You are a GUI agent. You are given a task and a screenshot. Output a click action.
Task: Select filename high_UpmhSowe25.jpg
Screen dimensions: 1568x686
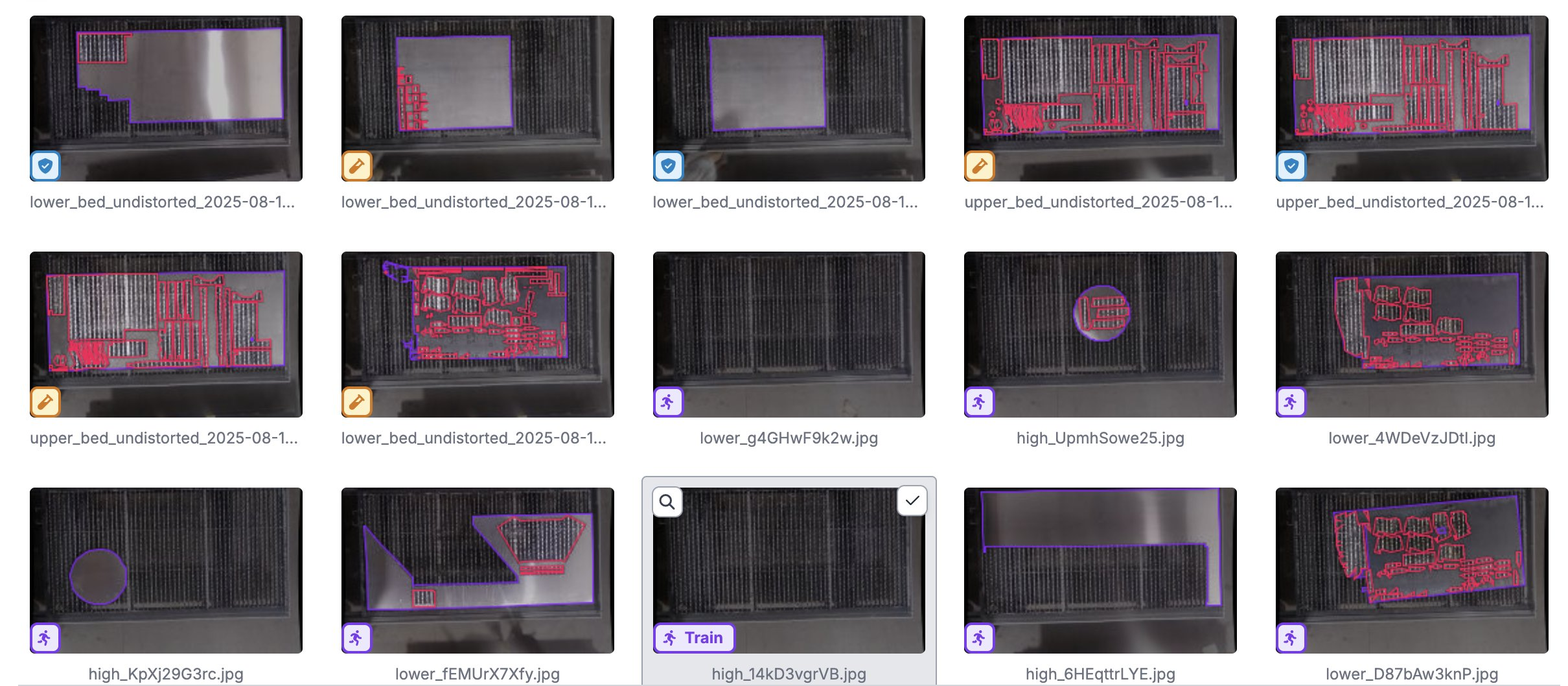(x=1100, y=438)
